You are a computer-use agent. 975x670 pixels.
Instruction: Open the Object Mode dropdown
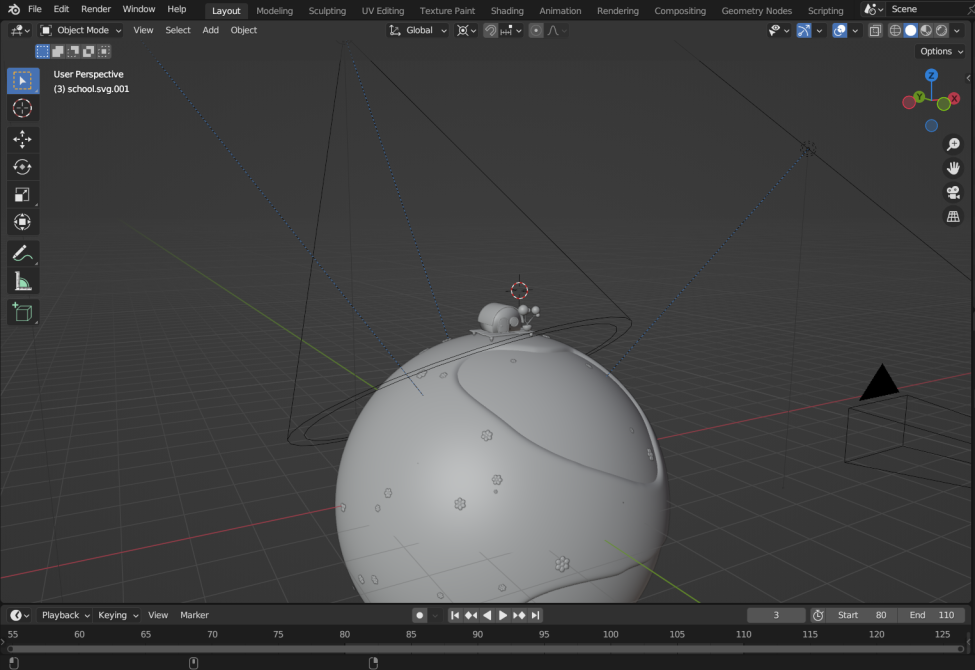click(80, 30)
